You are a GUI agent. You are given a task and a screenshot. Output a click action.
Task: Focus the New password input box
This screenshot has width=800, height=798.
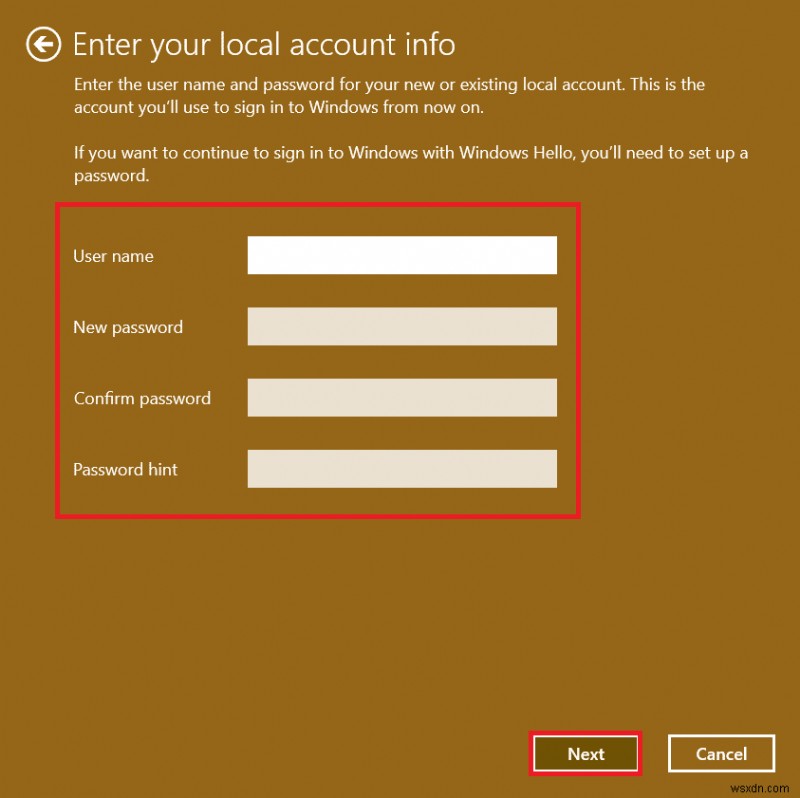[x=402, y=326]
